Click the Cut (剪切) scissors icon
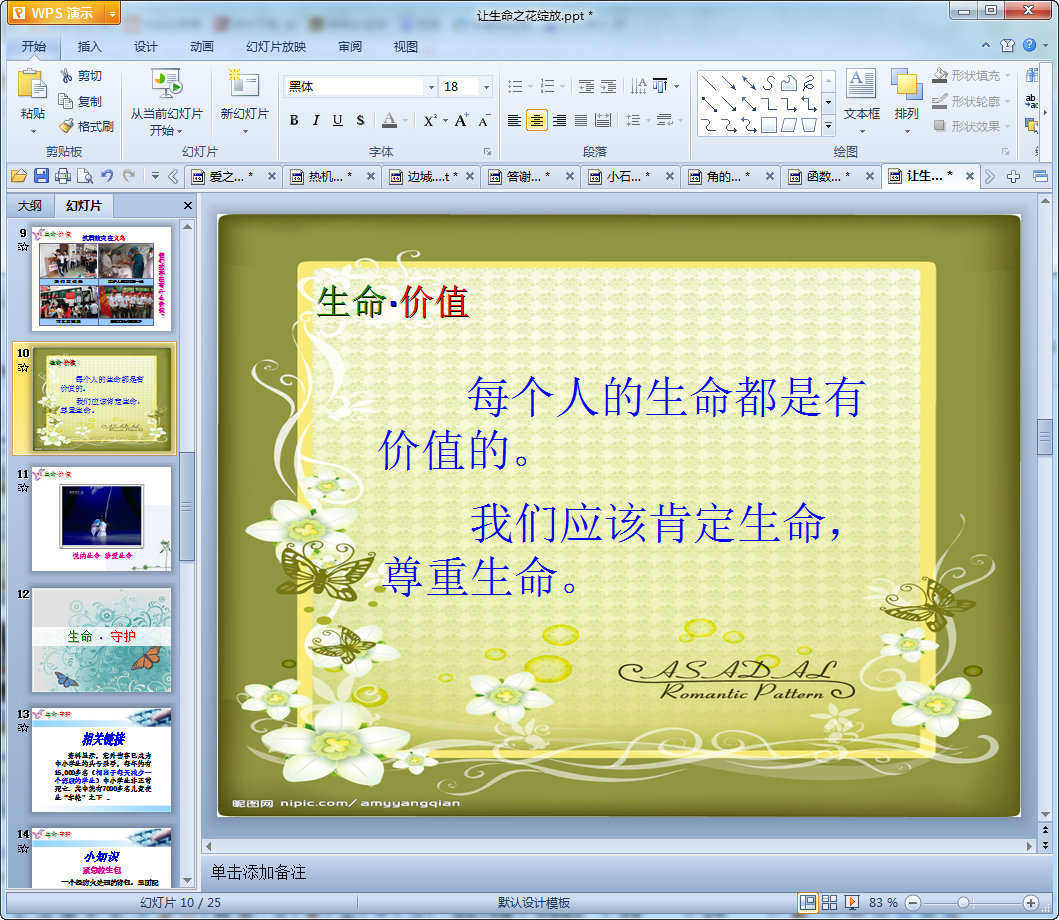This screenshot has height=920, width=1059. [66, 76]
